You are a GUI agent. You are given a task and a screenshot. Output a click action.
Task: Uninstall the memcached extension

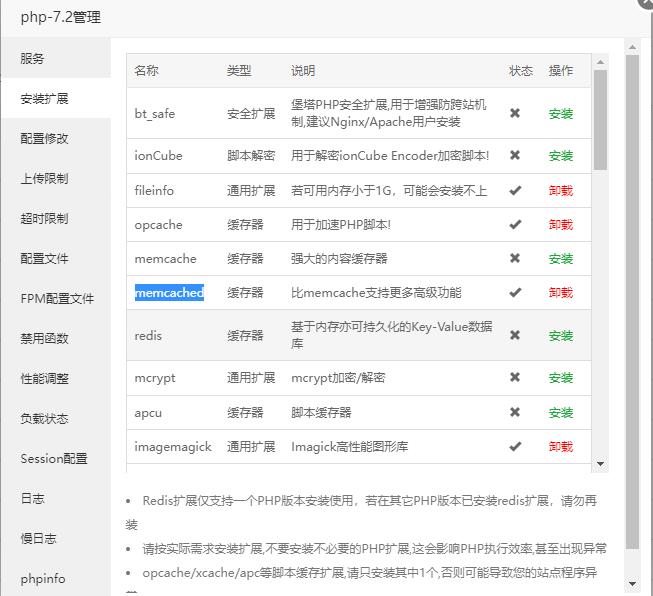coord(561,293)
